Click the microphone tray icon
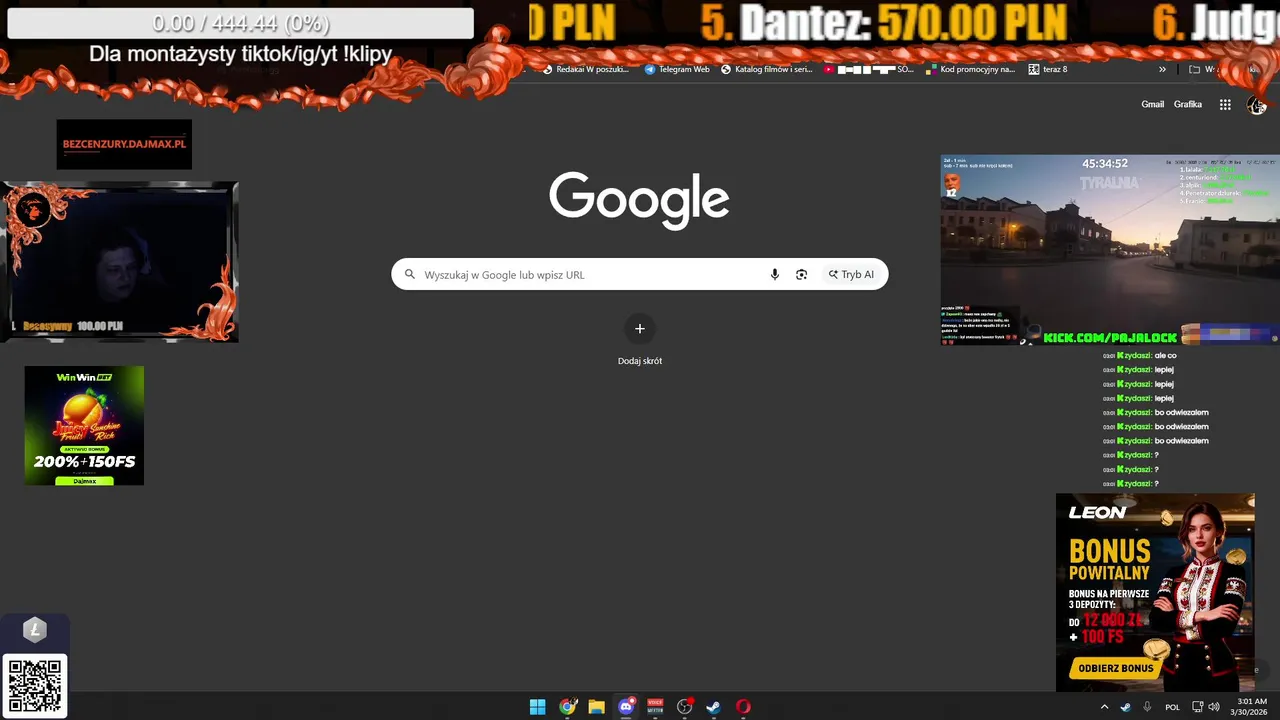 click(x=1147, y=707)
